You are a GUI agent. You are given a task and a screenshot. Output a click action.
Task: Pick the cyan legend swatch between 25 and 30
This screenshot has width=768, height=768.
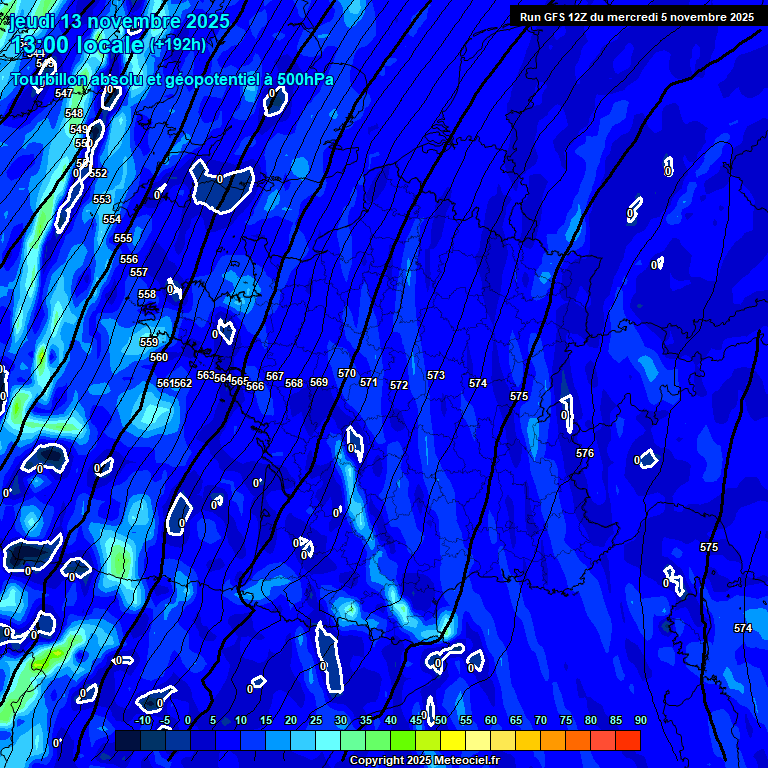[328, 741]
